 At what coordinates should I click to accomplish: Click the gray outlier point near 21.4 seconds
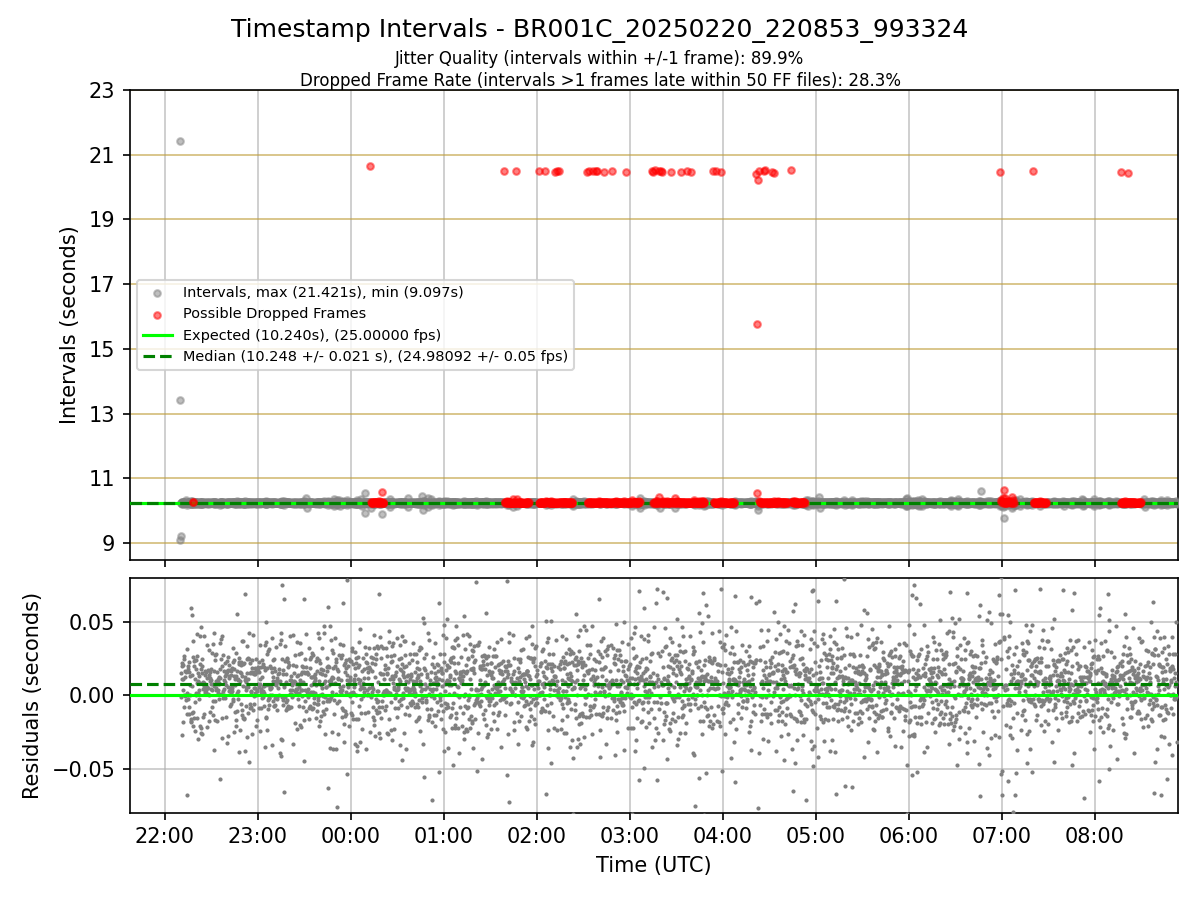pyautogui.click(x=180, y=141)
